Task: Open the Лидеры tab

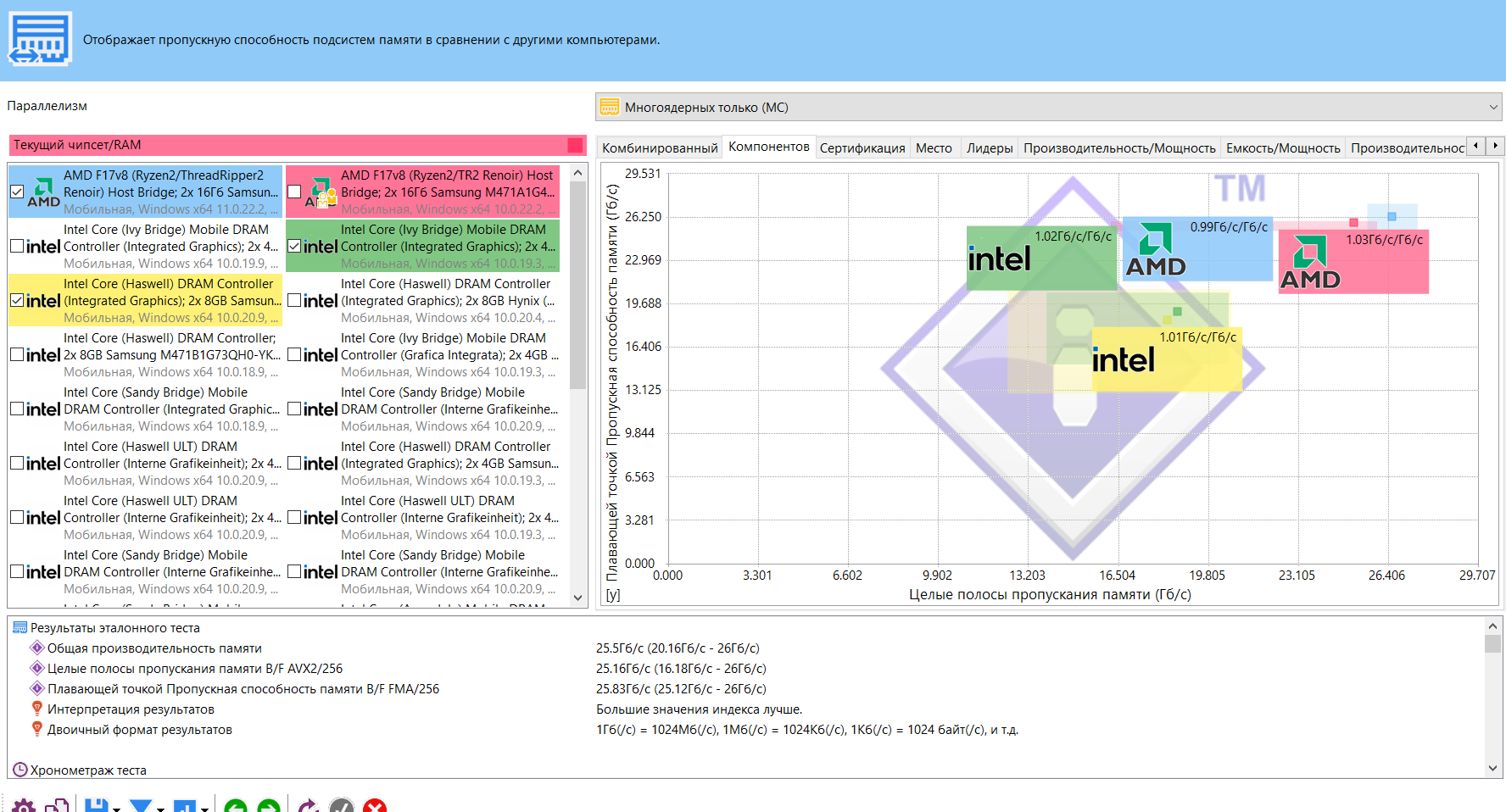Action: [x=990, y=147]
